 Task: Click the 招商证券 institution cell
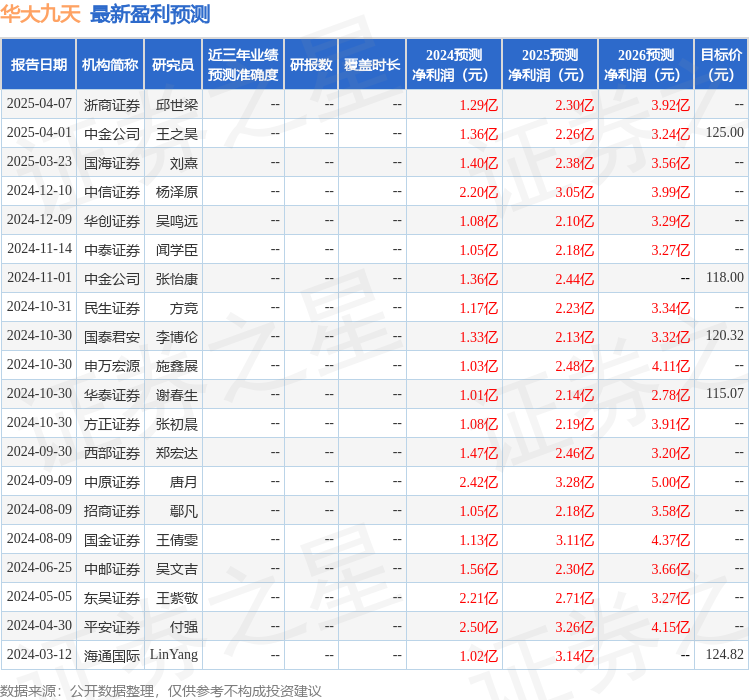112,511
